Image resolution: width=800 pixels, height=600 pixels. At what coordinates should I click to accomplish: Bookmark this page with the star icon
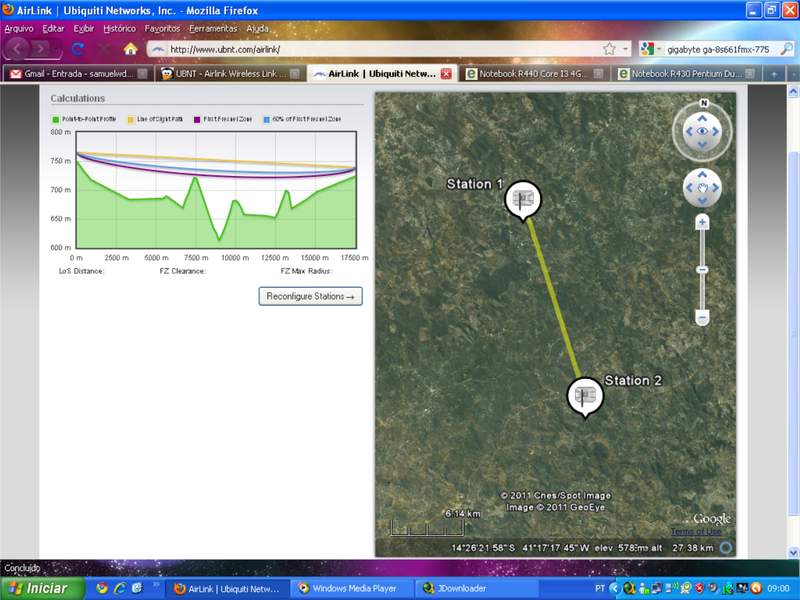(609, 49)
